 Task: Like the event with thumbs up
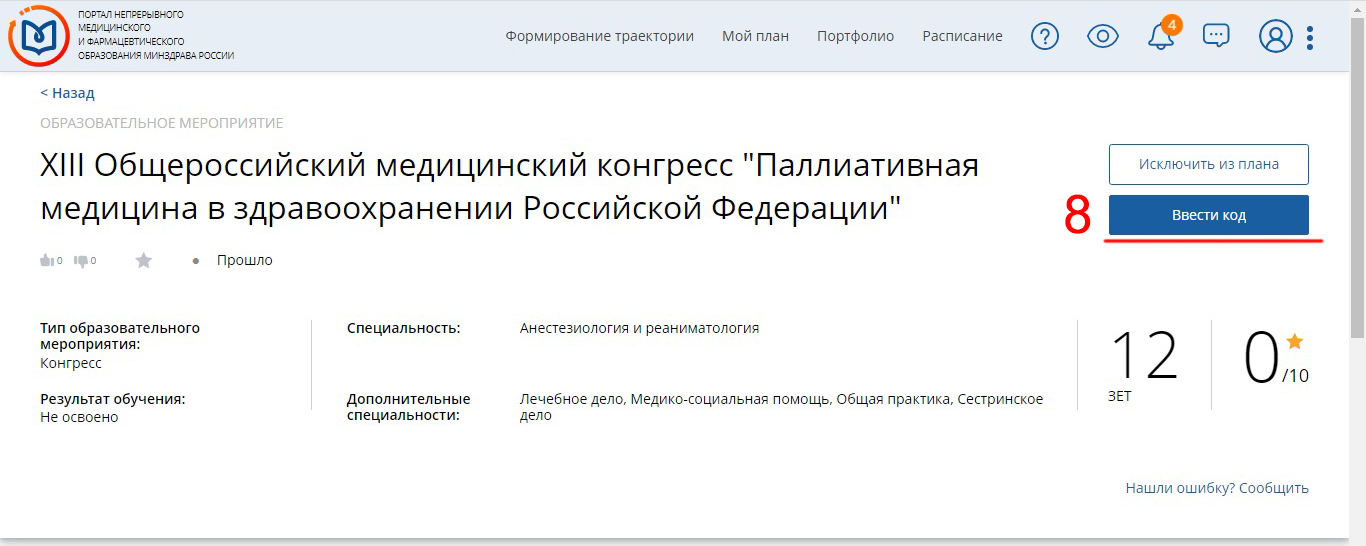46,261
